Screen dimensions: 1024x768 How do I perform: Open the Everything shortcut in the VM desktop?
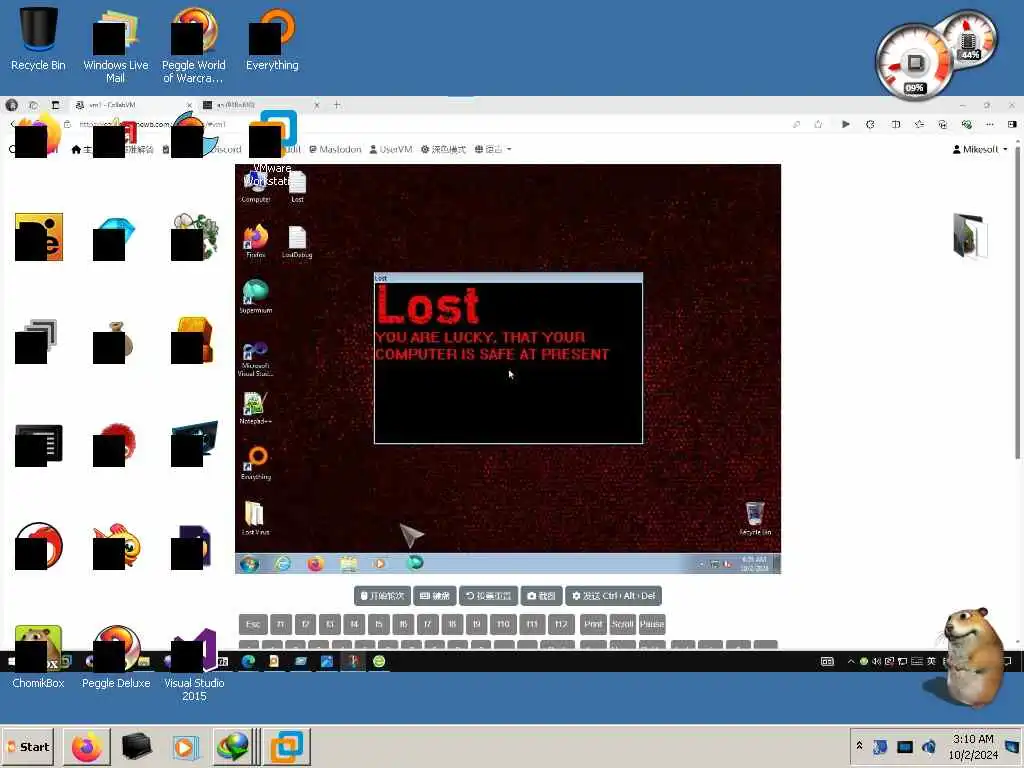point(255,464)
